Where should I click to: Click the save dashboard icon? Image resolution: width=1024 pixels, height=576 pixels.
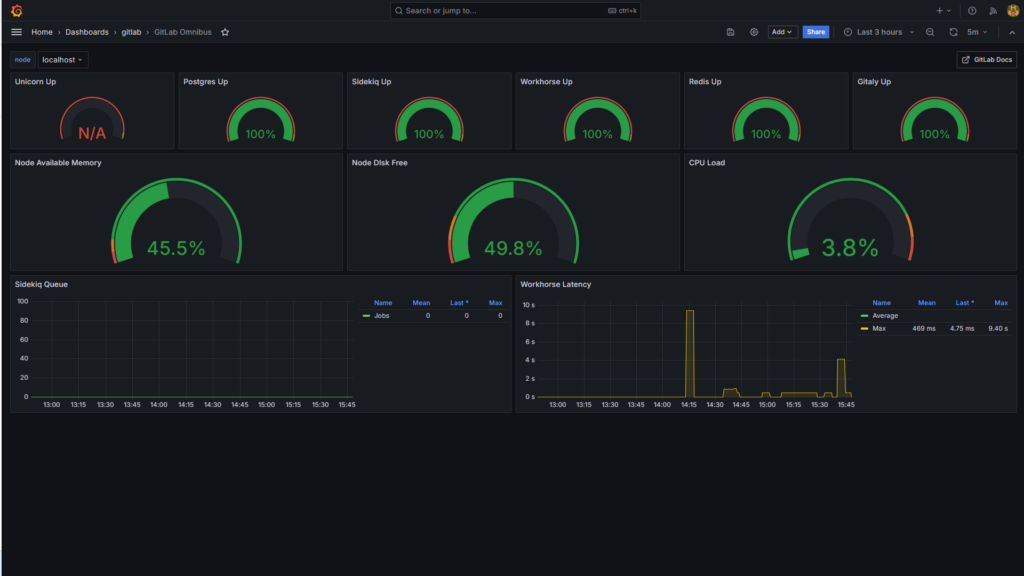tap(730, 32)
